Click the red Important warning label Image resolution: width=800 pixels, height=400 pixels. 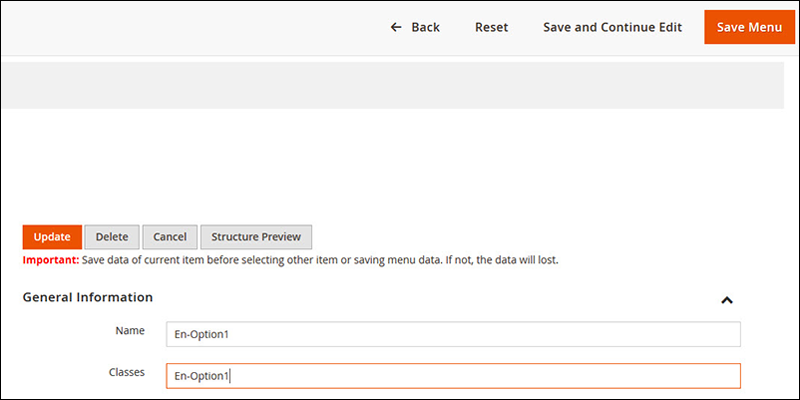tap(51, 260)
